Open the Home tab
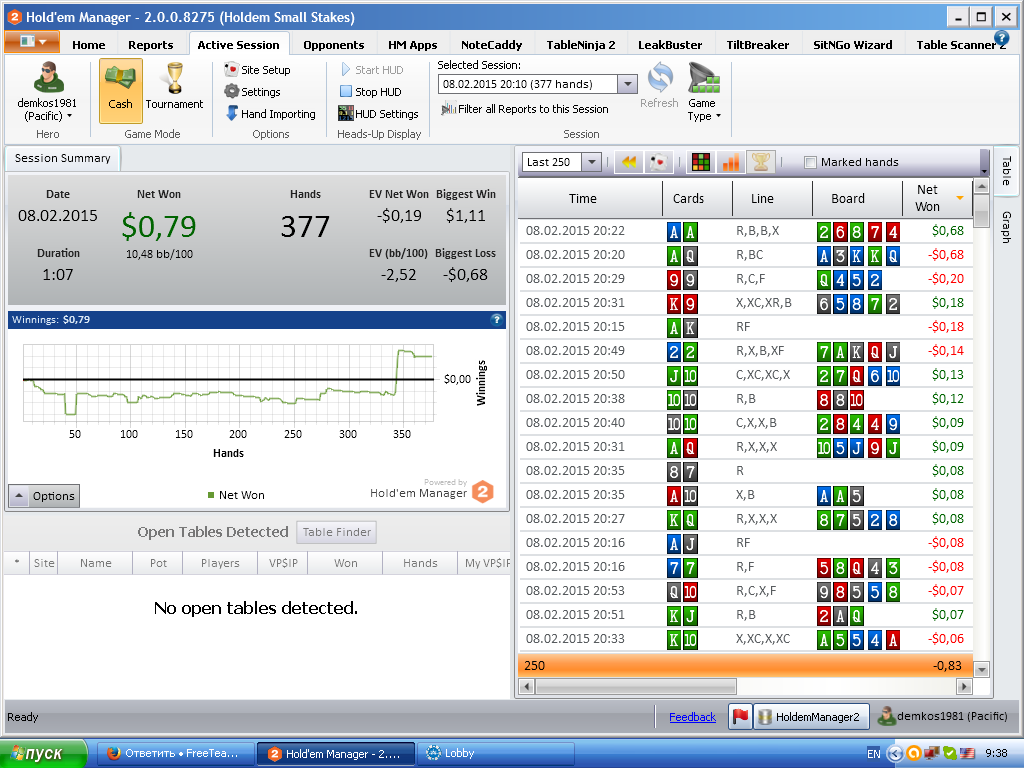Viewport: 1024px width, 768px height. pos(89,44)
